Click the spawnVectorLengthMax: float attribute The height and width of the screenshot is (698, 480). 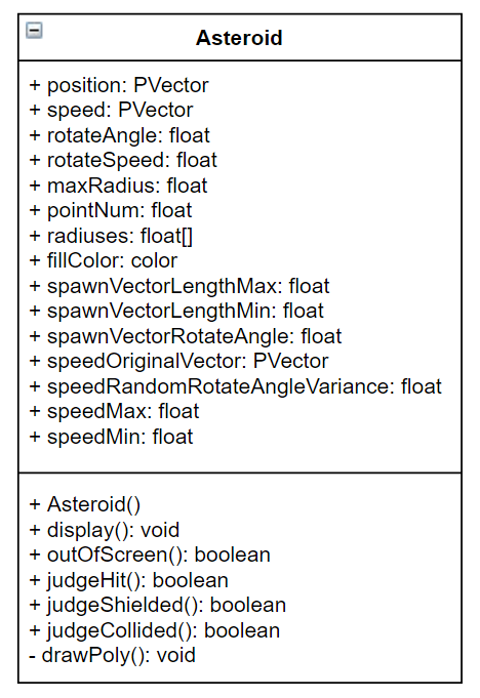(179, 286)
